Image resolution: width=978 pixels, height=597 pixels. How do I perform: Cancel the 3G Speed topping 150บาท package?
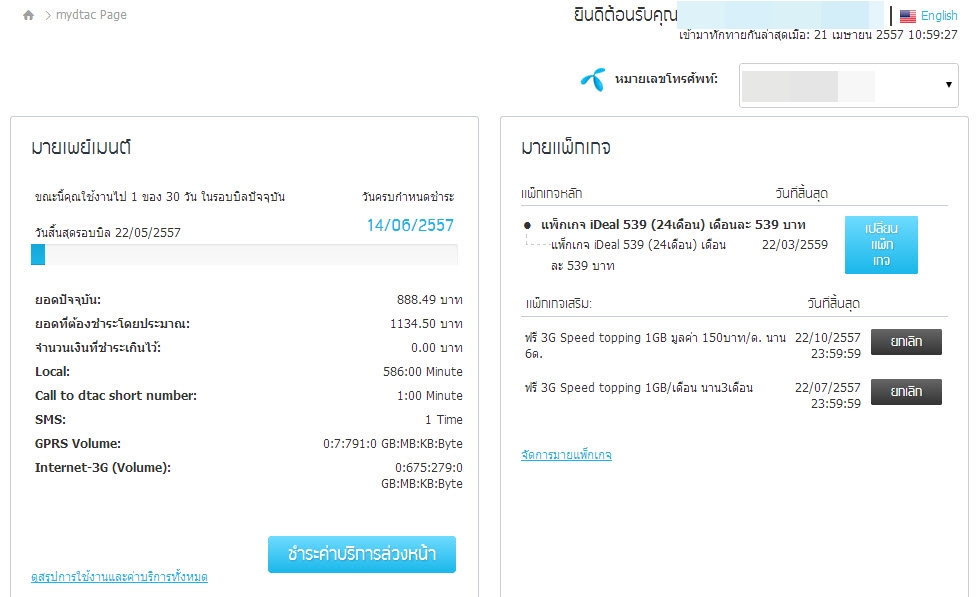(x=906, y=342)
